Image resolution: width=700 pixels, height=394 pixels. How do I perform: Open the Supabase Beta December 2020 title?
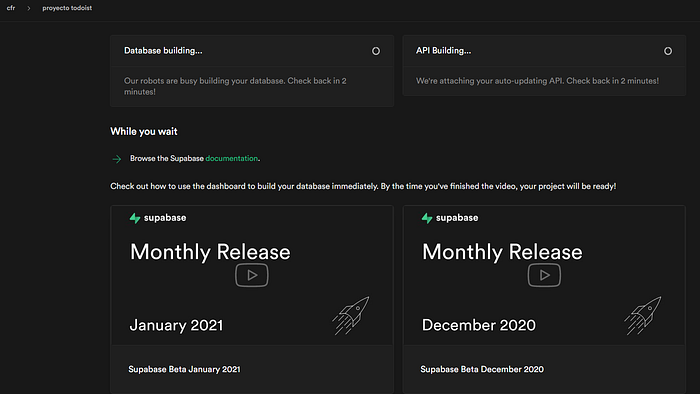click(482, 369)
